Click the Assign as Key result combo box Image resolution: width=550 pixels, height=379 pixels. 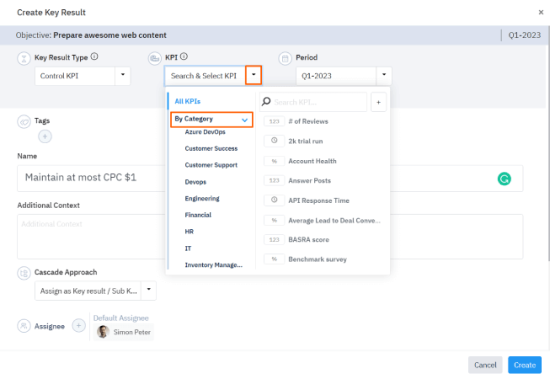pyautogui.click(x=95, y=291)
